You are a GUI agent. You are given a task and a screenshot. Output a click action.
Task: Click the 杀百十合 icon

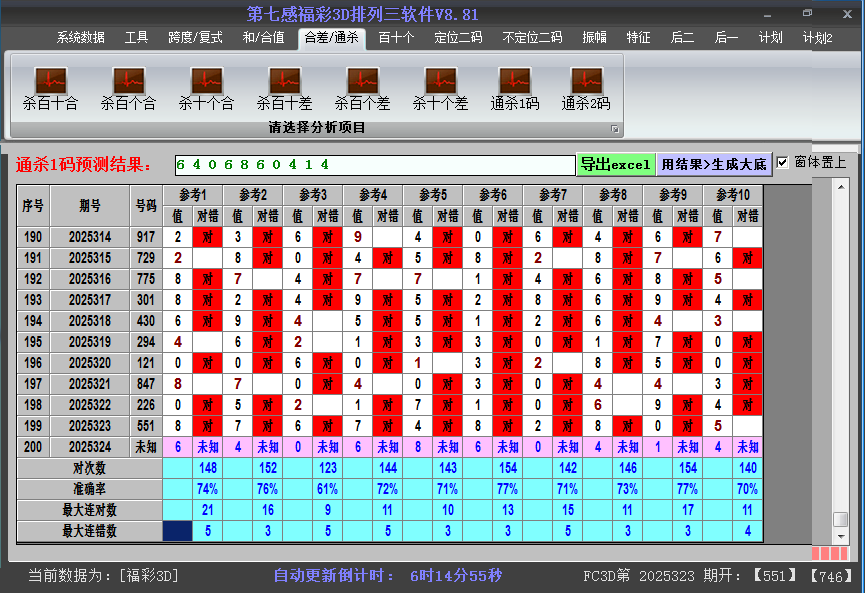tap(50, 82)
